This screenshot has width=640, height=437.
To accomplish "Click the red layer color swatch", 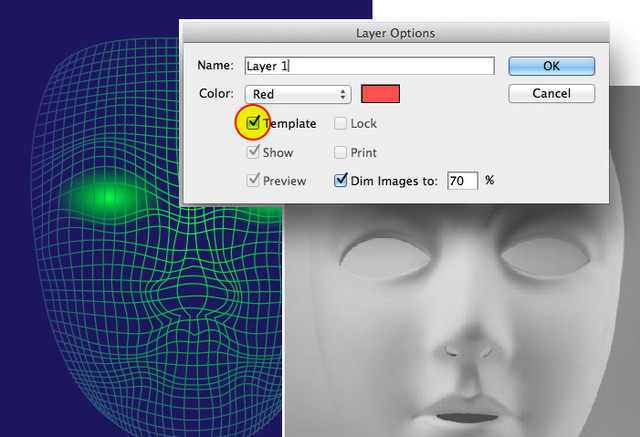I will (x=380, y=94).
